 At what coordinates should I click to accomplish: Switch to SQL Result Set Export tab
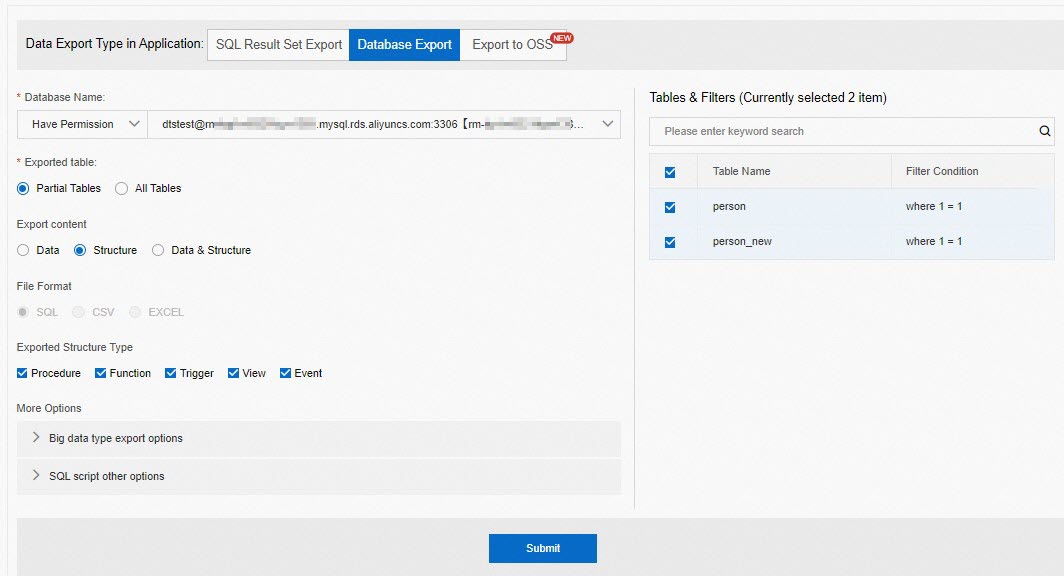click(278, 45)
